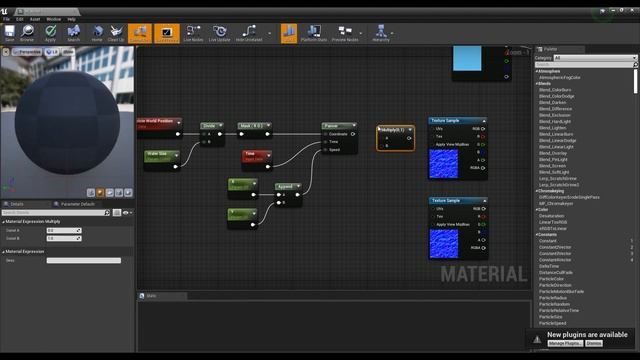Open the Perspective viewport dropdown
The image size is (640, 360).
[x=27, y=52]
